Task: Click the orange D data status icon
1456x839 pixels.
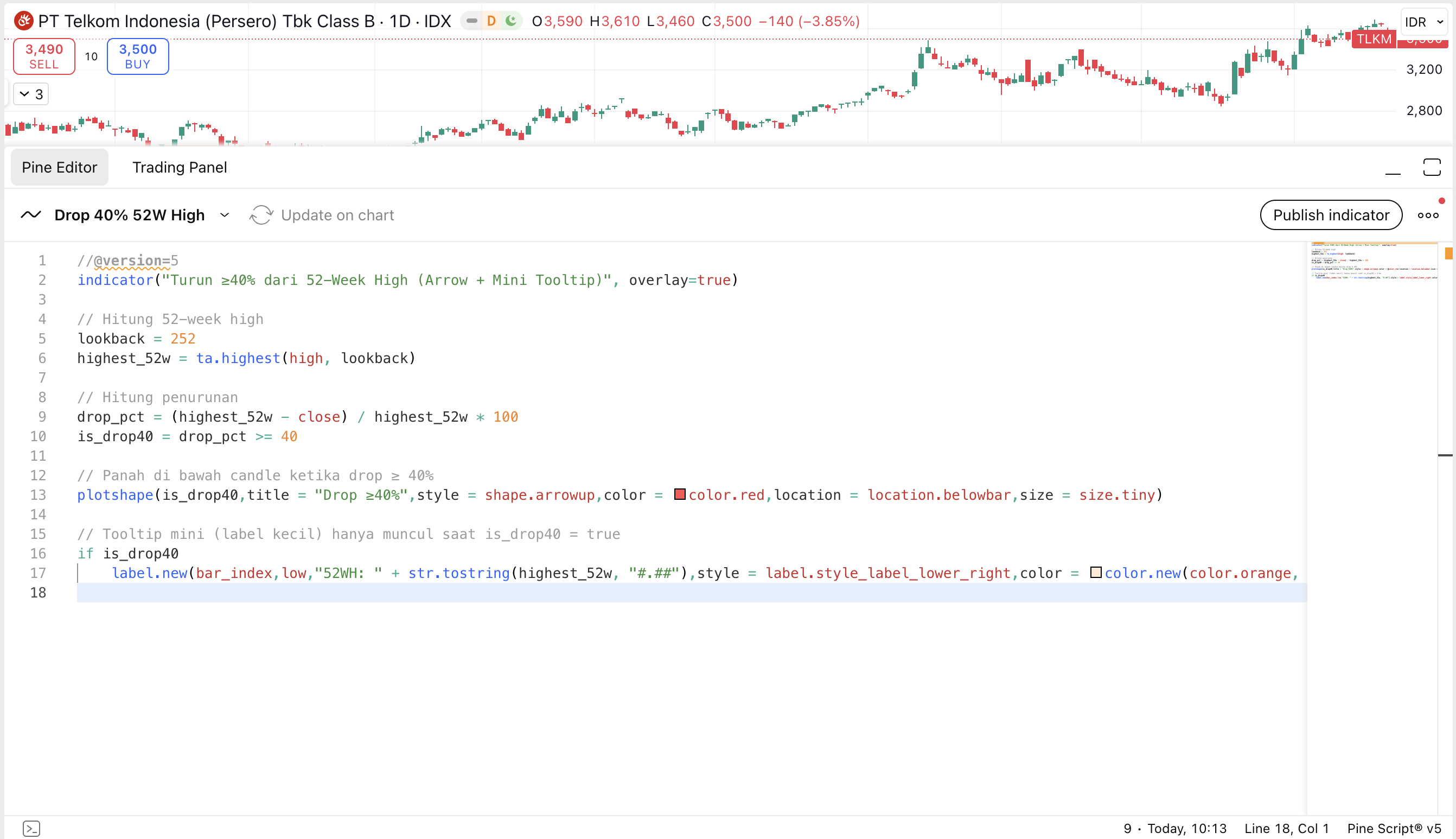Action: (x=491, y=21)
